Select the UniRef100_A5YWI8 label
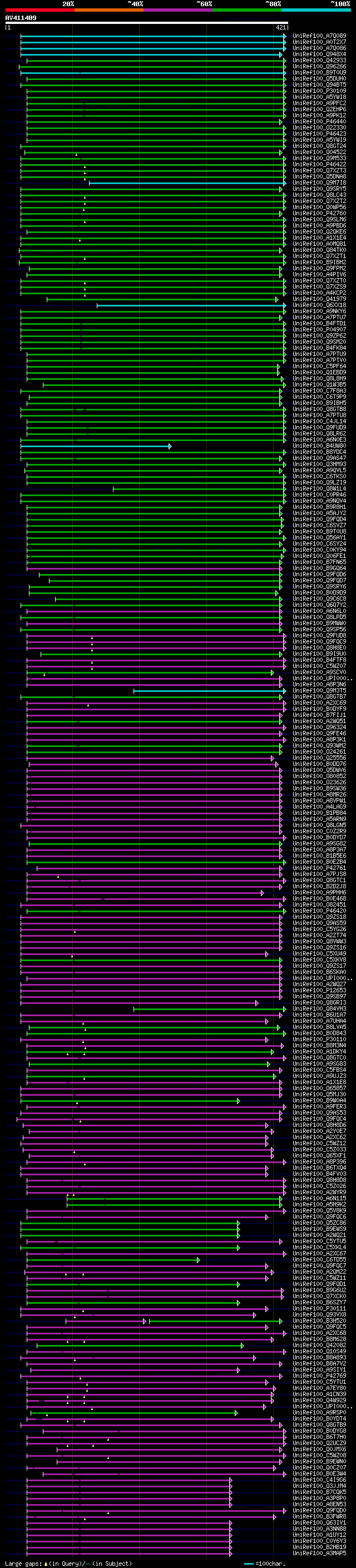The height and width of the screenshot is (1568, 356). 319,97
